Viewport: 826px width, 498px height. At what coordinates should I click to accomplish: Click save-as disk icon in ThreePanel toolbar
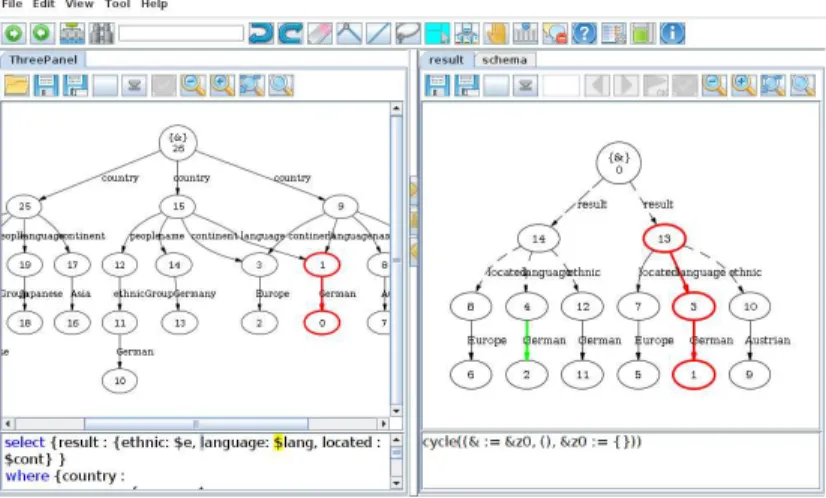(75, 85)
